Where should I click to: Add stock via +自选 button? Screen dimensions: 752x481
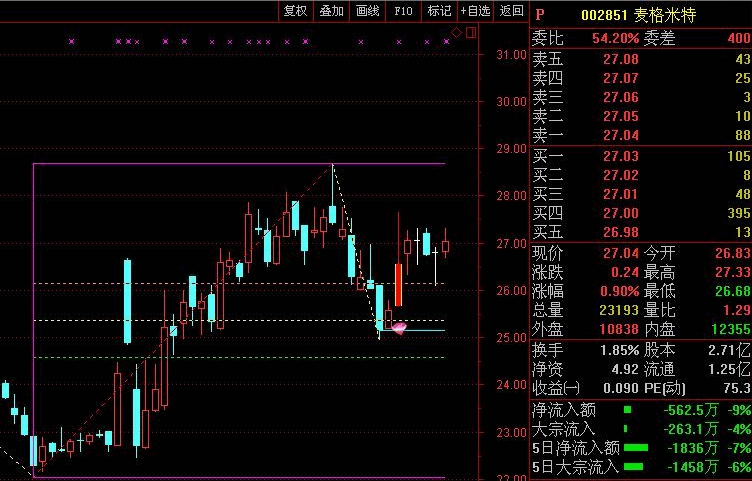pos(475,11)
